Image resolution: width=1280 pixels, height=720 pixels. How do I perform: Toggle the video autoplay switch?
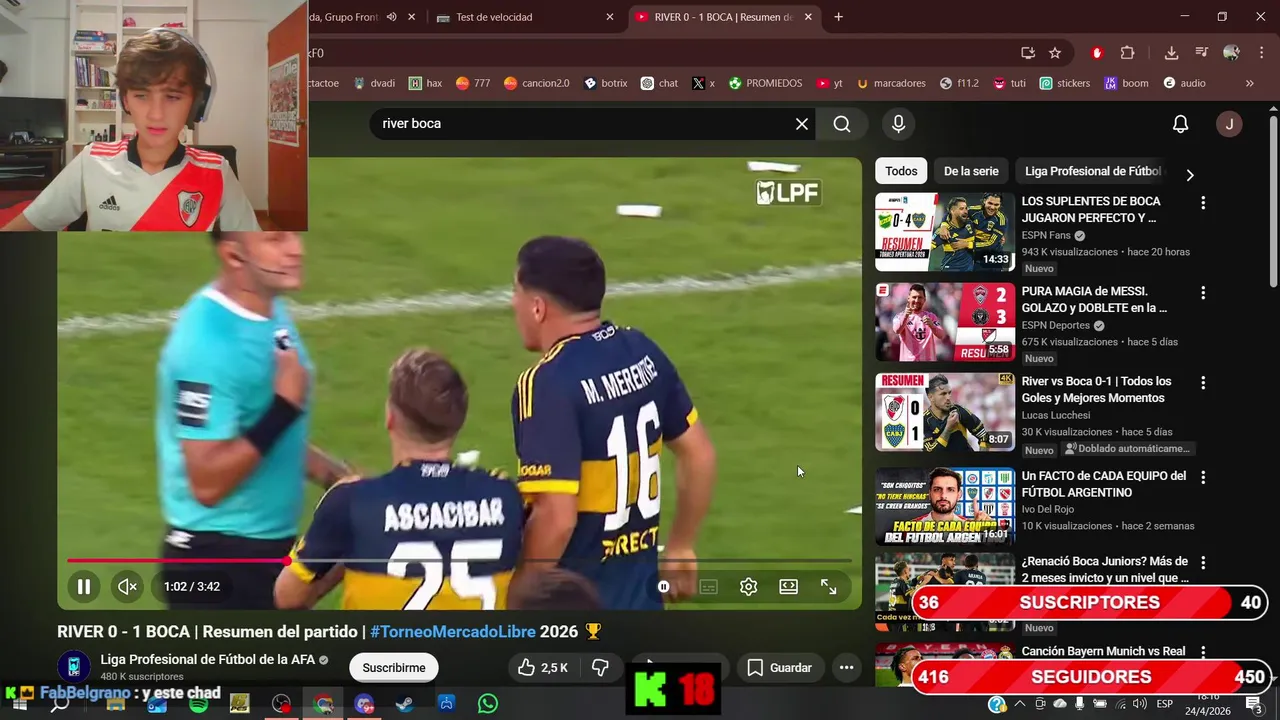(664, 587)
